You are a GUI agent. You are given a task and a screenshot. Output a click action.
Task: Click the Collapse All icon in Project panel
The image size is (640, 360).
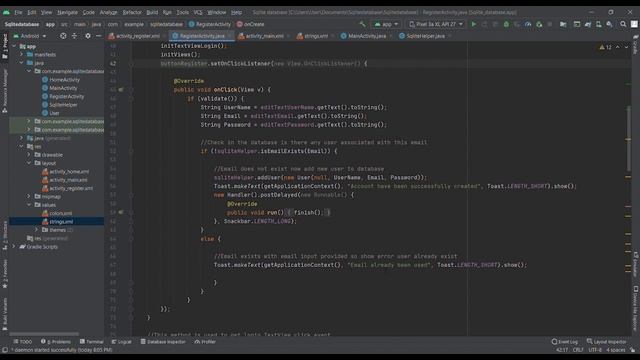tap(74, 36)
